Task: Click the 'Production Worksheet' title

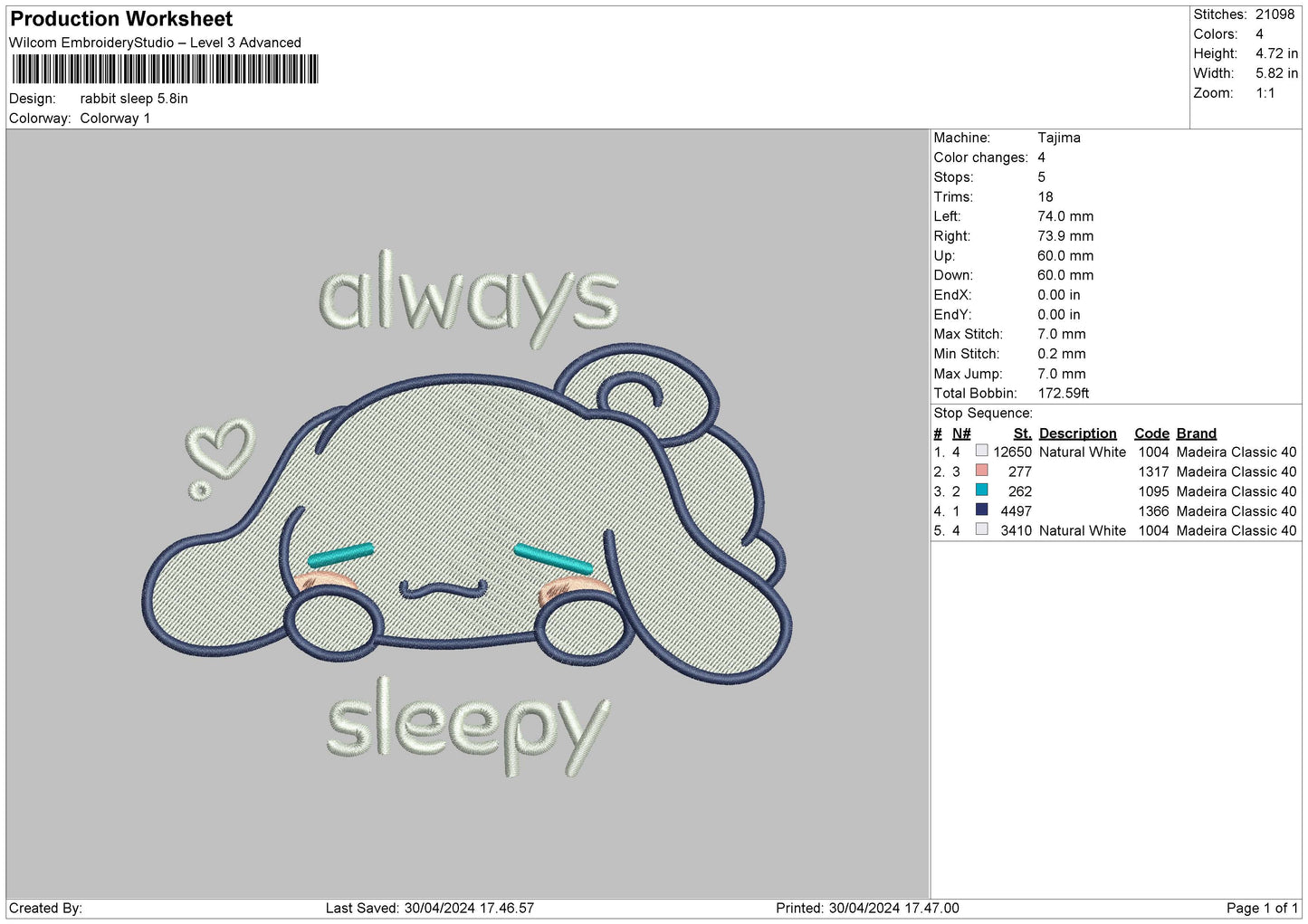Action: click(121, 19)
